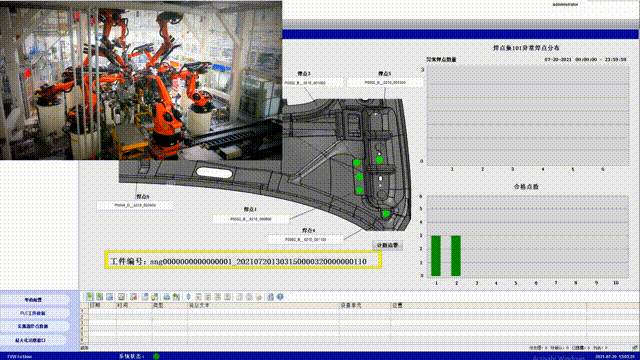Click the 计数清零 reset counter button
Viewport: 640px width, 360px height.
tap(387, 245)
